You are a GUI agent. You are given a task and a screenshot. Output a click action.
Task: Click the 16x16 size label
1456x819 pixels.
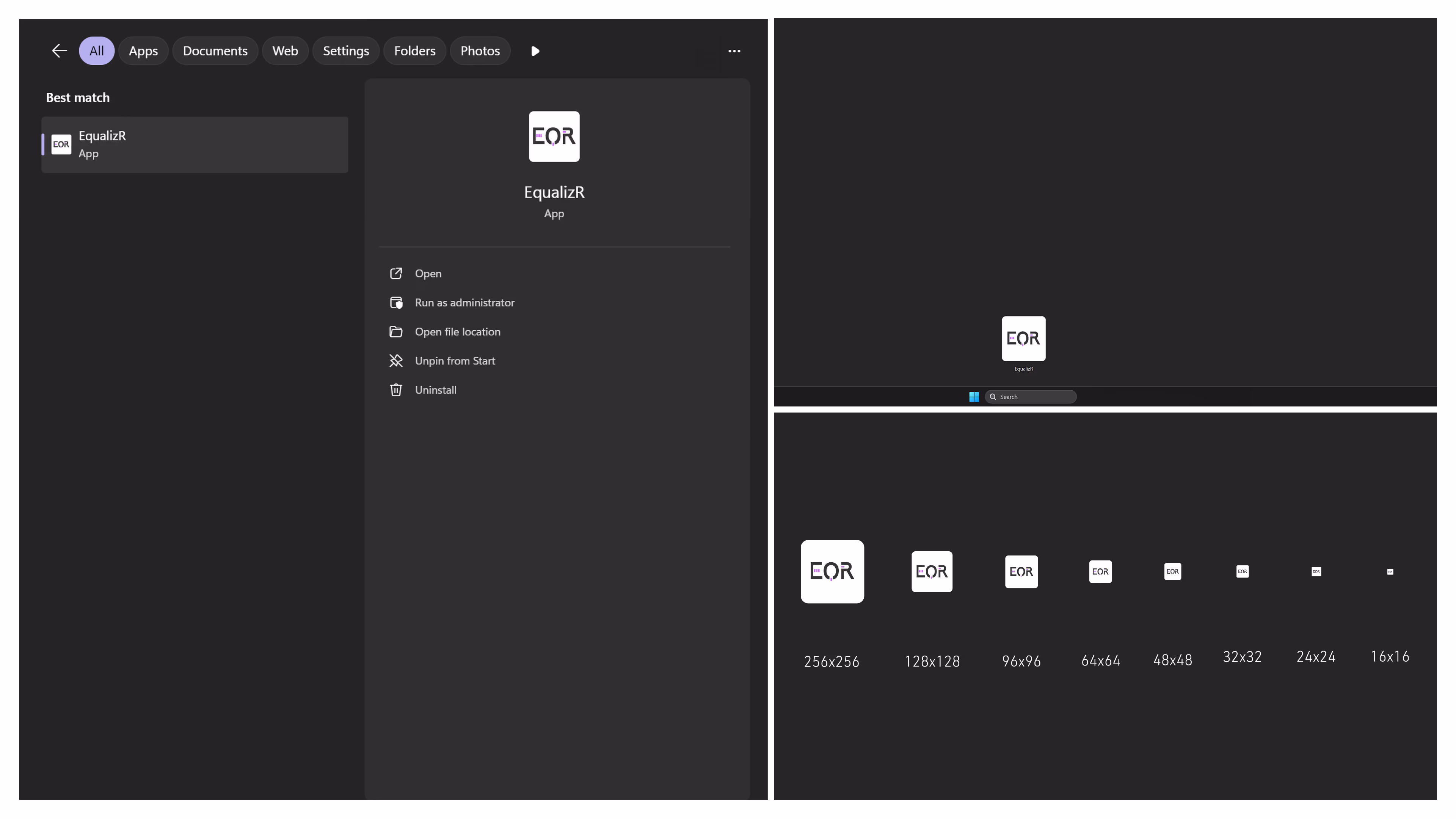pos(1390,656)
